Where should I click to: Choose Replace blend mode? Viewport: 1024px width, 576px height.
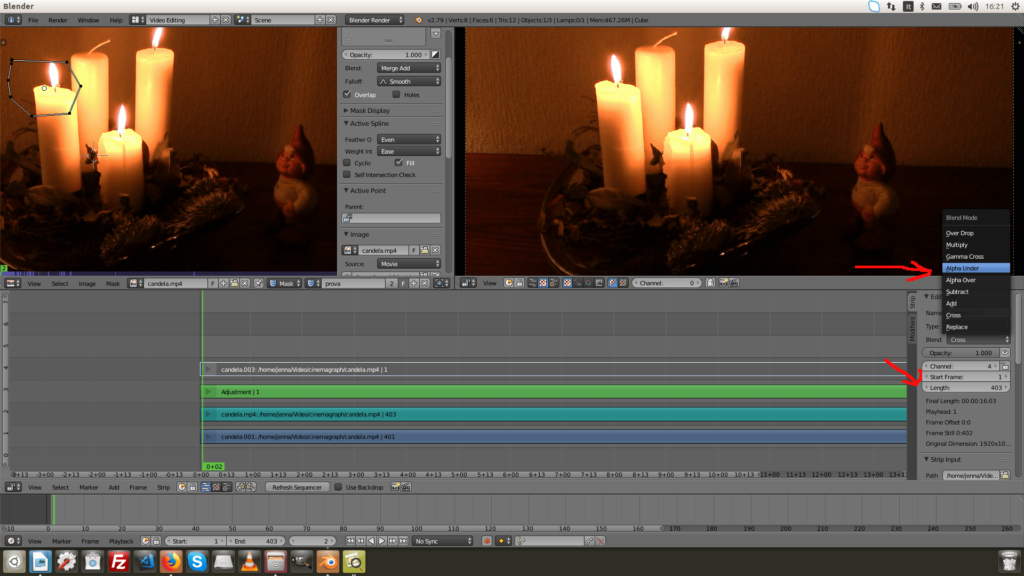click(976, 327)
